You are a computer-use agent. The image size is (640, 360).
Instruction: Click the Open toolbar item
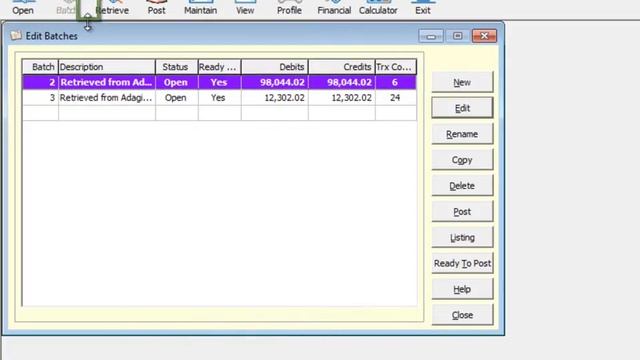click(x=23, y=8)
